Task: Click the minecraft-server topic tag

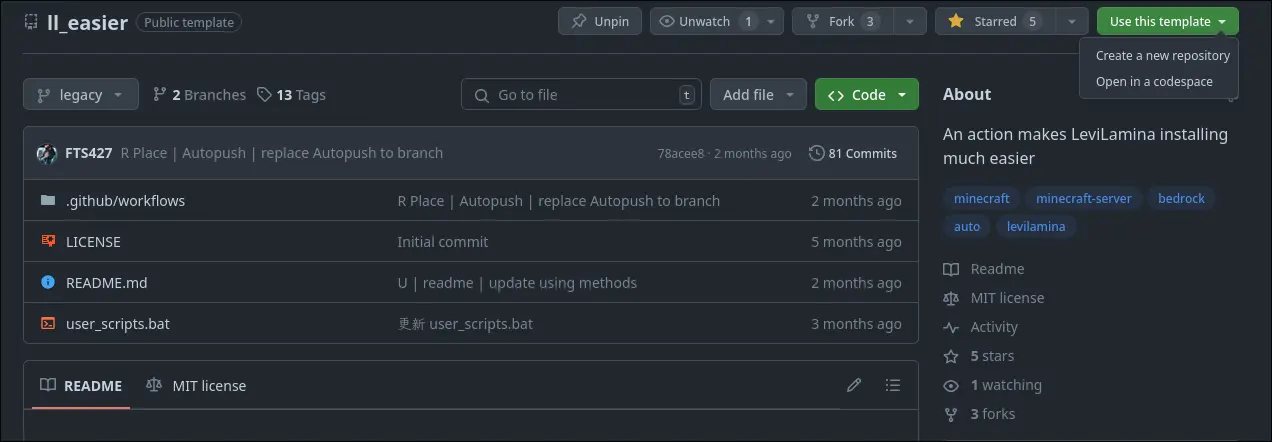Action: pos(1083,198)
